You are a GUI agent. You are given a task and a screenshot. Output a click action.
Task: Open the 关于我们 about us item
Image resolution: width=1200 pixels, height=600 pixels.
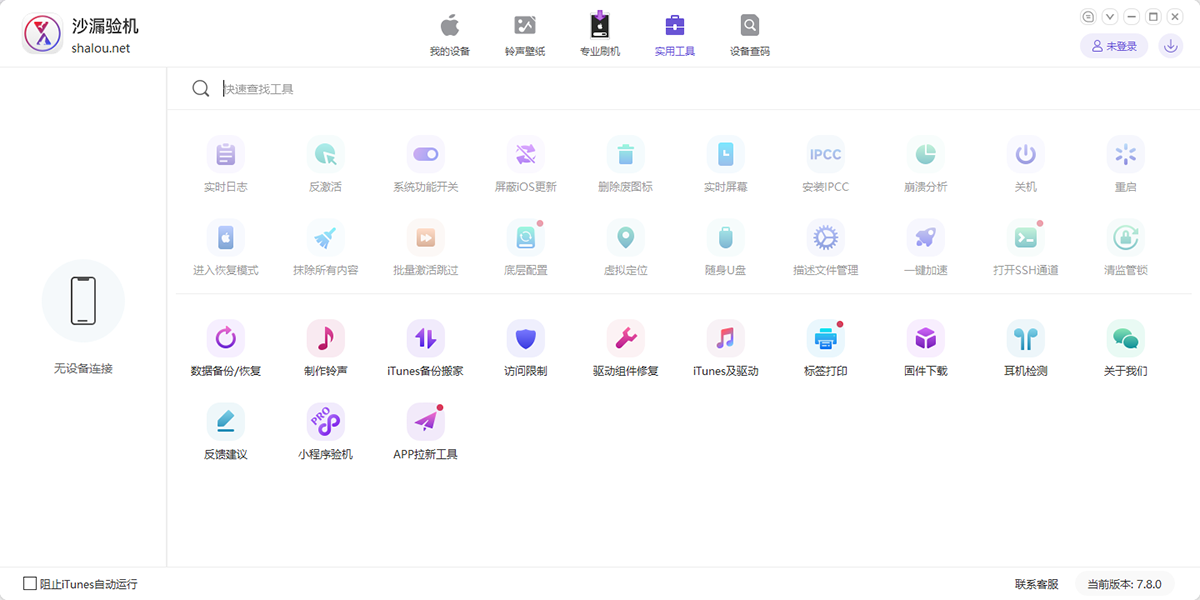pos(1126,349)
